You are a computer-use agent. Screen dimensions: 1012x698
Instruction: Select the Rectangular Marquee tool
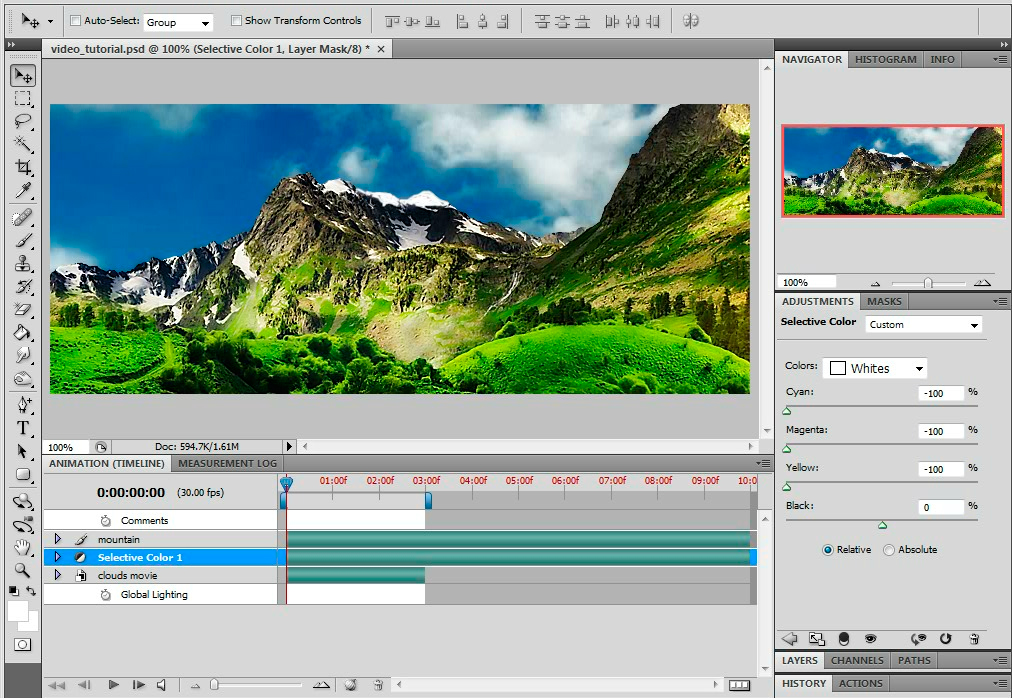[23, 98]
